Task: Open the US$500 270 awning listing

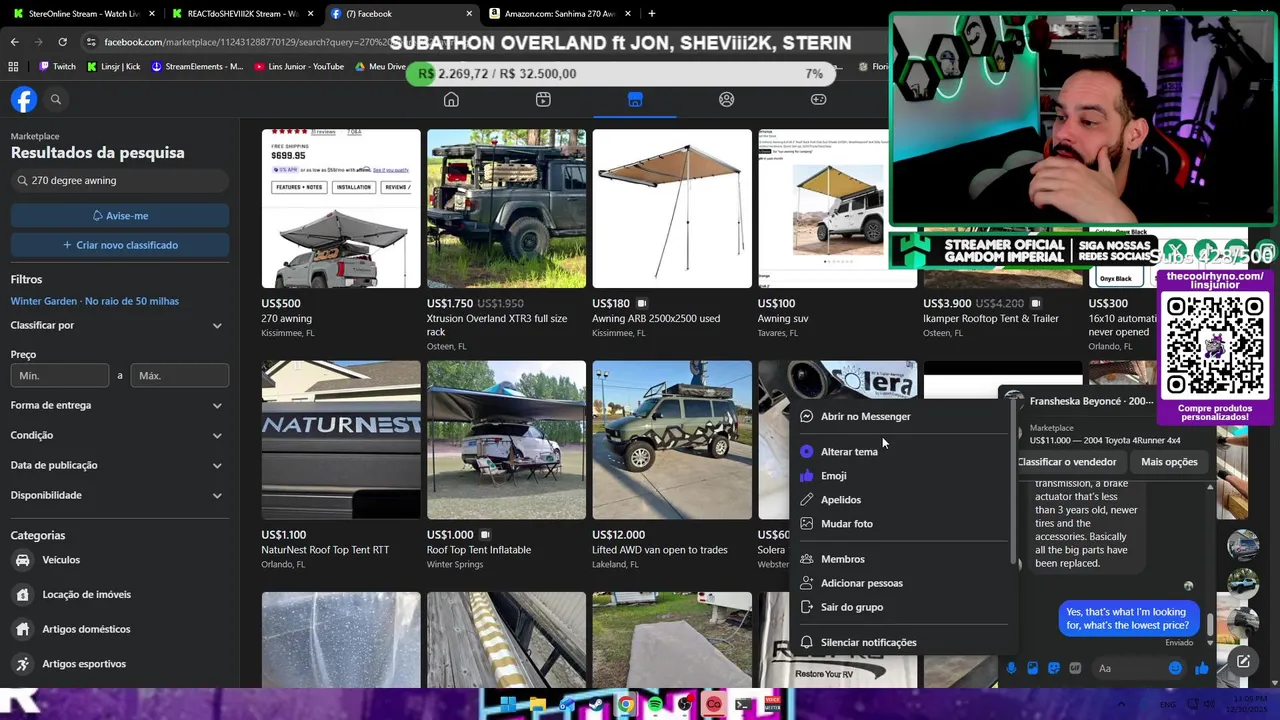Action: (341, 208)
